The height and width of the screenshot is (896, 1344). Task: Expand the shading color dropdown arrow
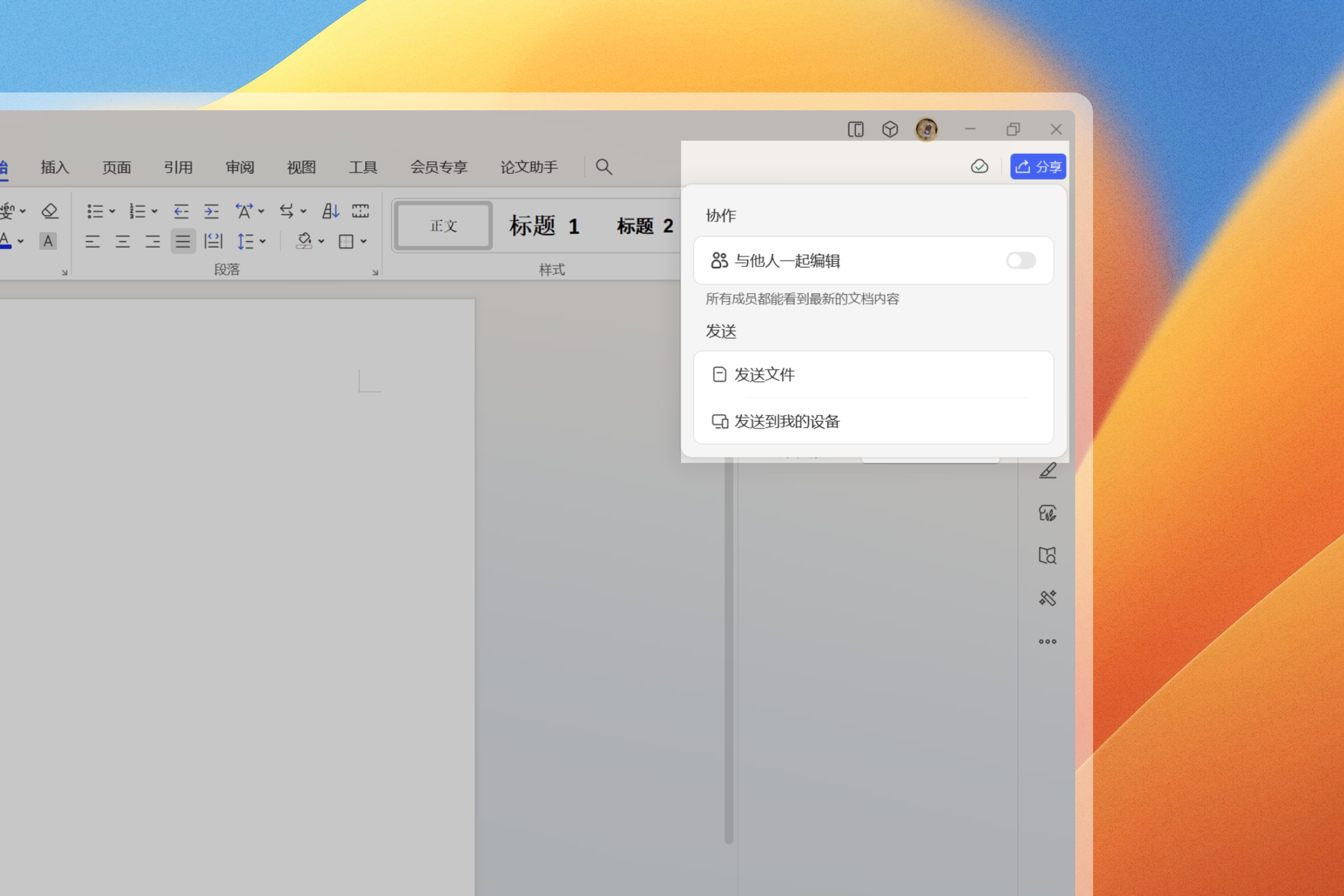point(321,241)
